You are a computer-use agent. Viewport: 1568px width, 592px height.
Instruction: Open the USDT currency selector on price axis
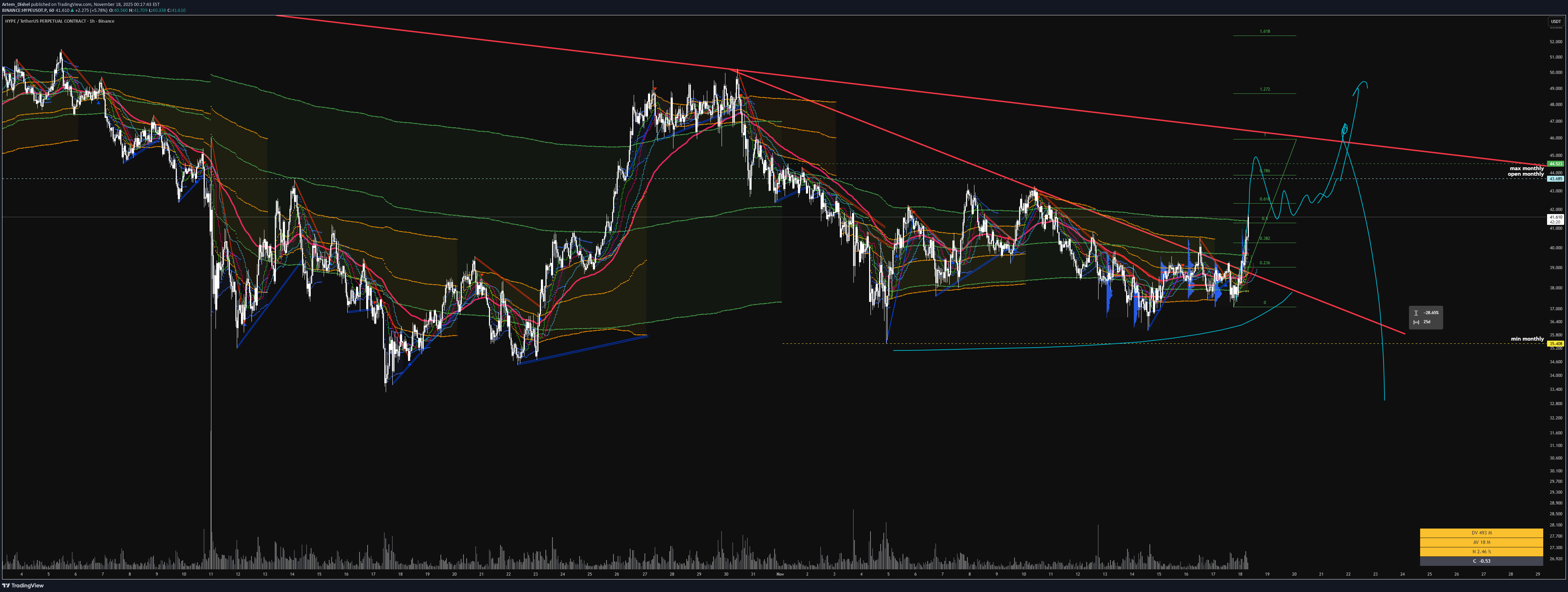[1555, 21]
